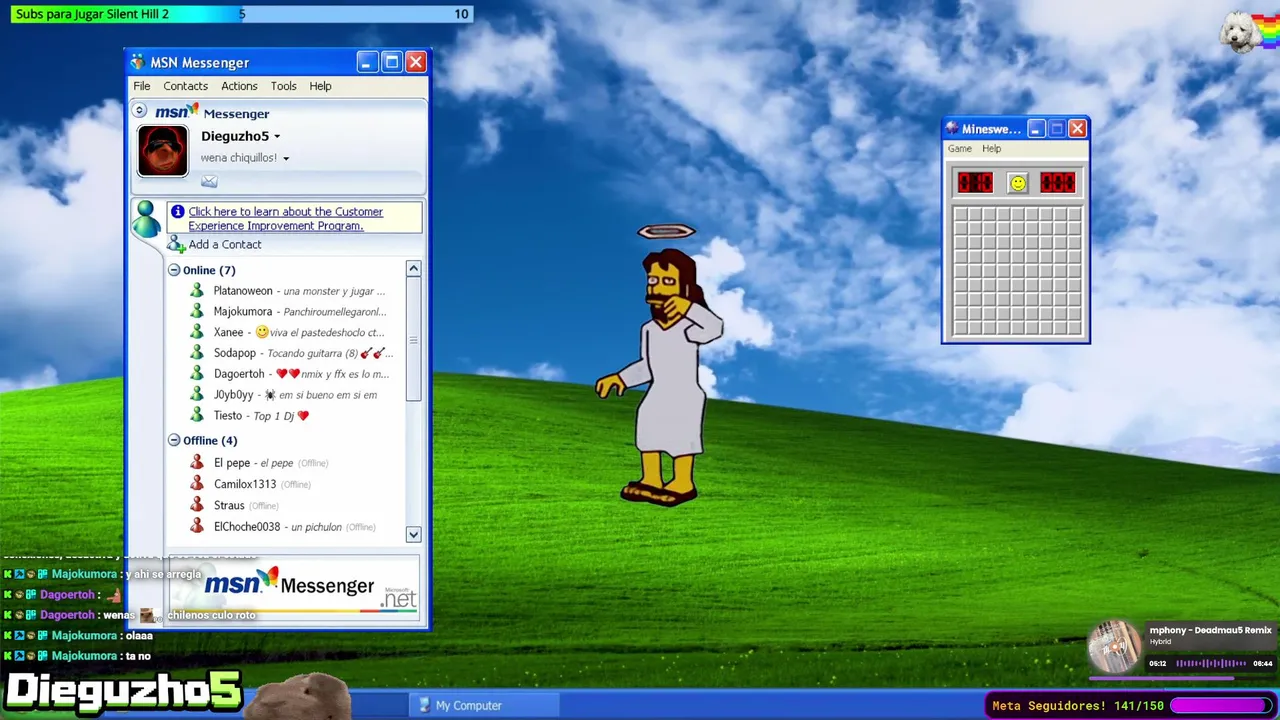Open the Contacts menu in MSN Messenger
This screenshot has width=1280, height=720.
click(186, 86)
